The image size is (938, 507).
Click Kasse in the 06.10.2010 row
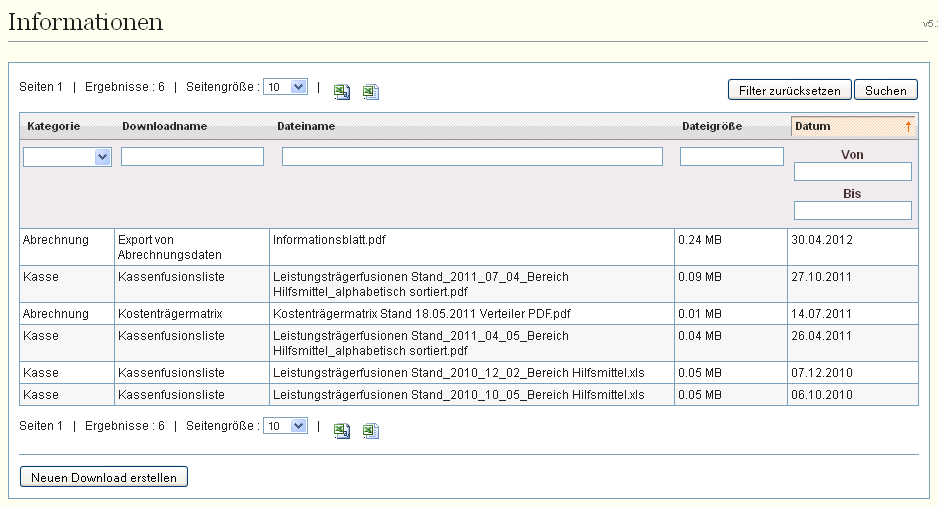click(x=41, y=395)
